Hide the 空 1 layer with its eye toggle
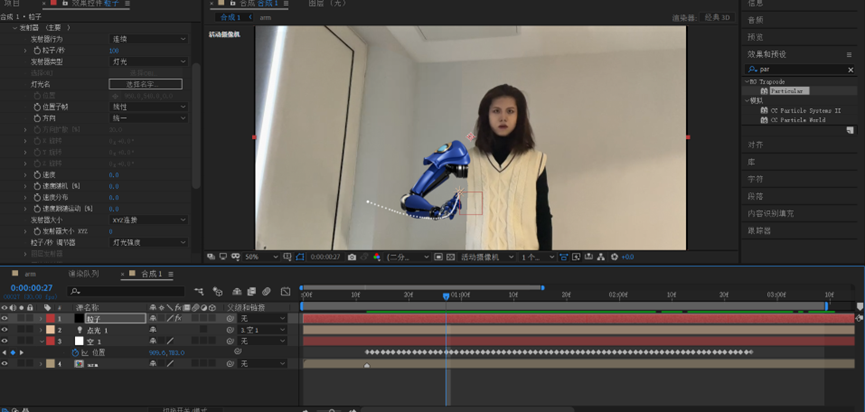The image size is (865, 412). (x=4, y=341)
